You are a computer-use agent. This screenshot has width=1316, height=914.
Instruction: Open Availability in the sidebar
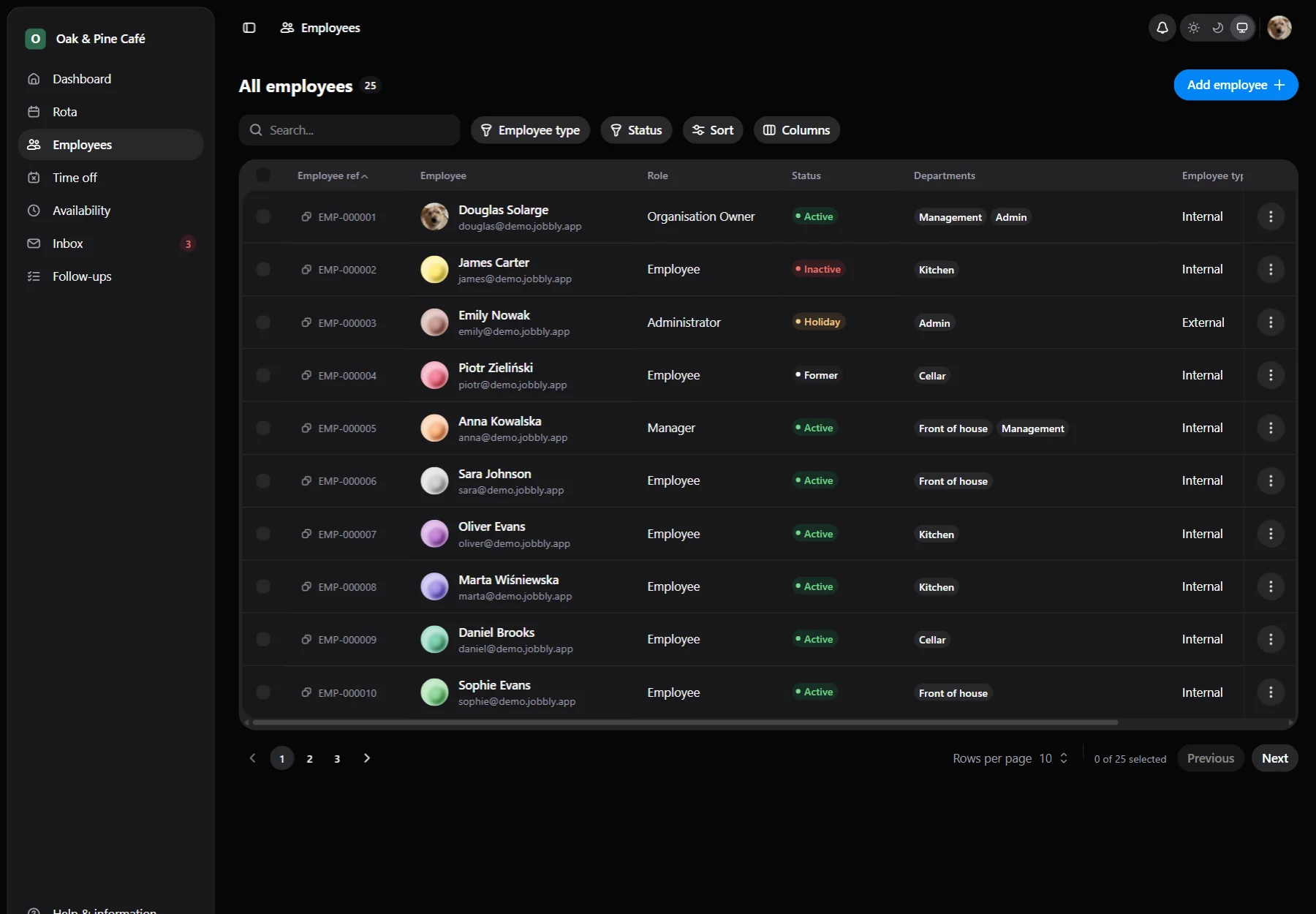tap(110, 211)
